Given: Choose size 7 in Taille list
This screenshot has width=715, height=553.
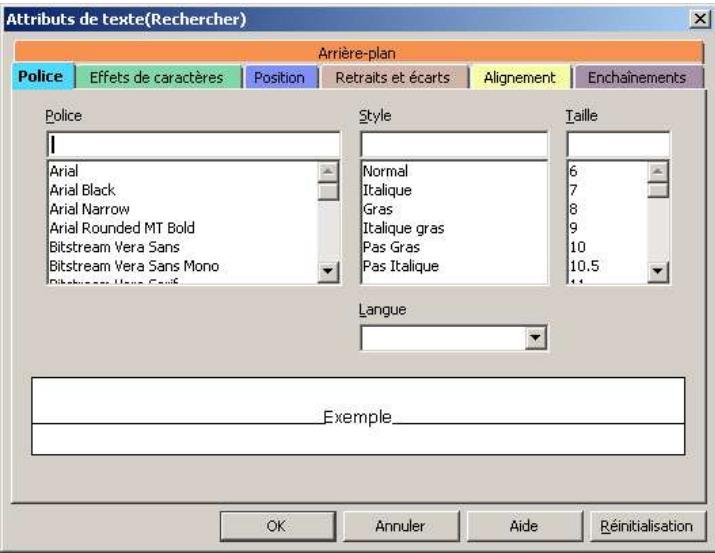Looking at the screenshot, I should coord(608,190).
